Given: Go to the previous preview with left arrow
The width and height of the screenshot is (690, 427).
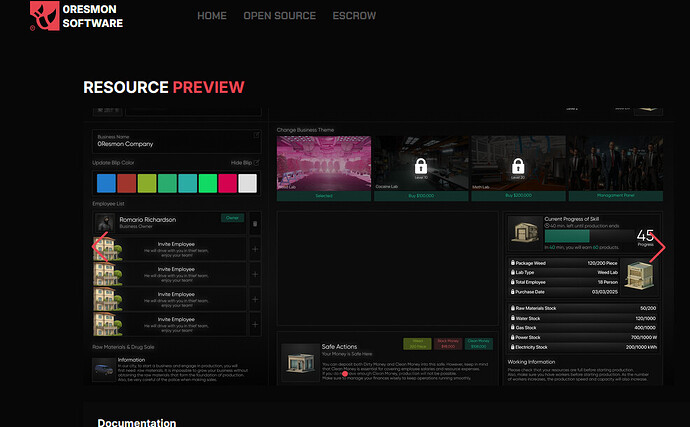Looking at the screenshot, I should (98, 246).
